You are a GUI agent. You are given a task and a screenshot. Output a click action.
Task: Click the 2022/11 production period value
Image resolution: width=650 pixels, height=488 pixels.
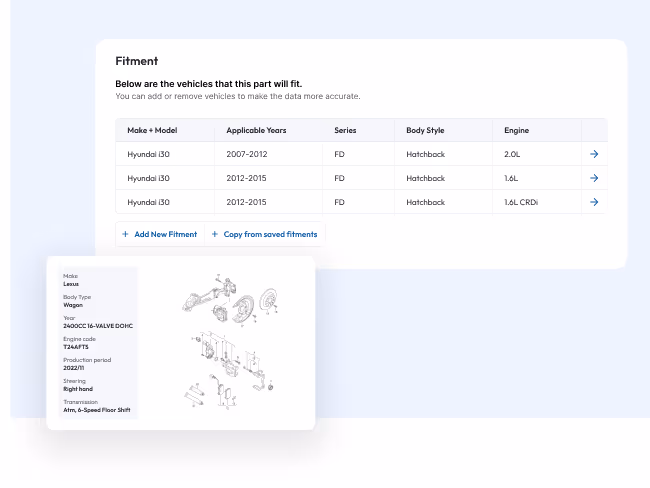pyautogui.click(x=74, y=368)
